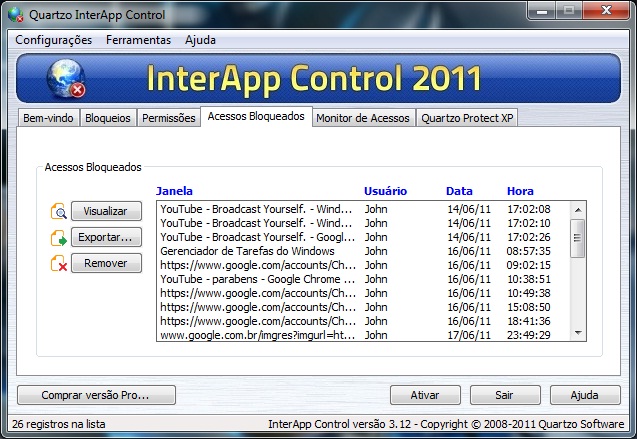Click the globe logo in banner
The height and width of the screenshot is (439, 637).
66,79
